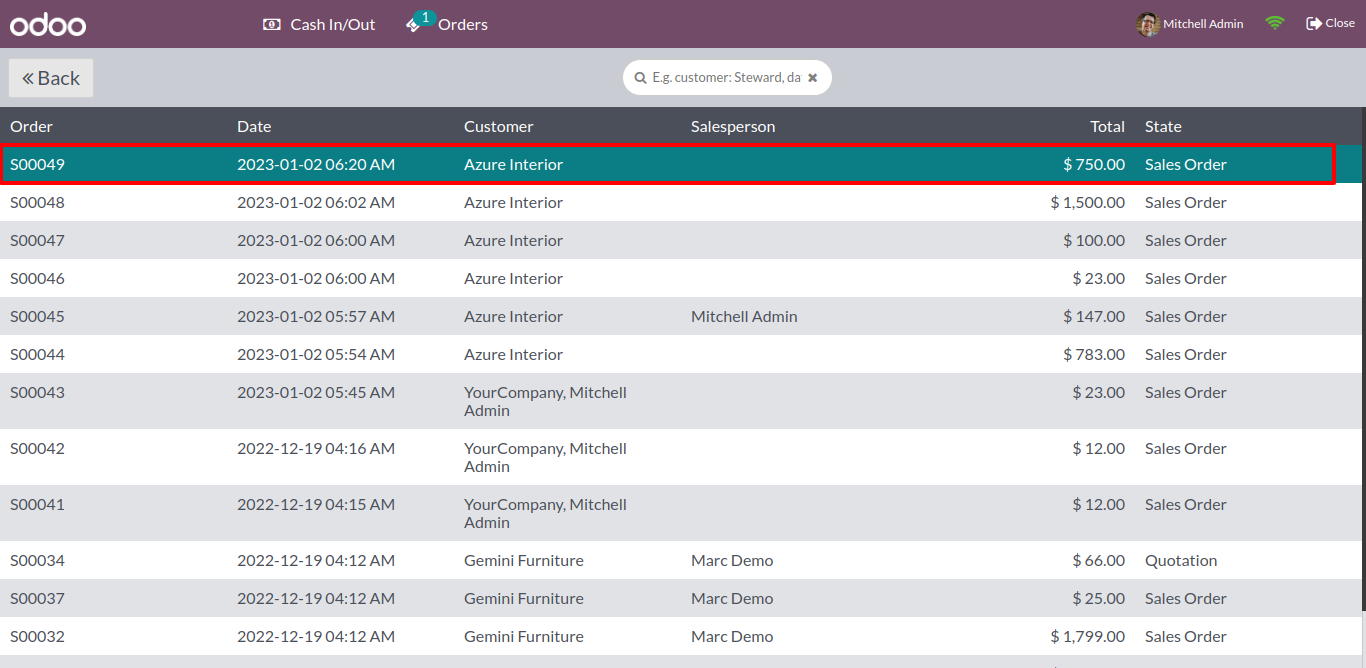Click the Date column header

point(254,127)
